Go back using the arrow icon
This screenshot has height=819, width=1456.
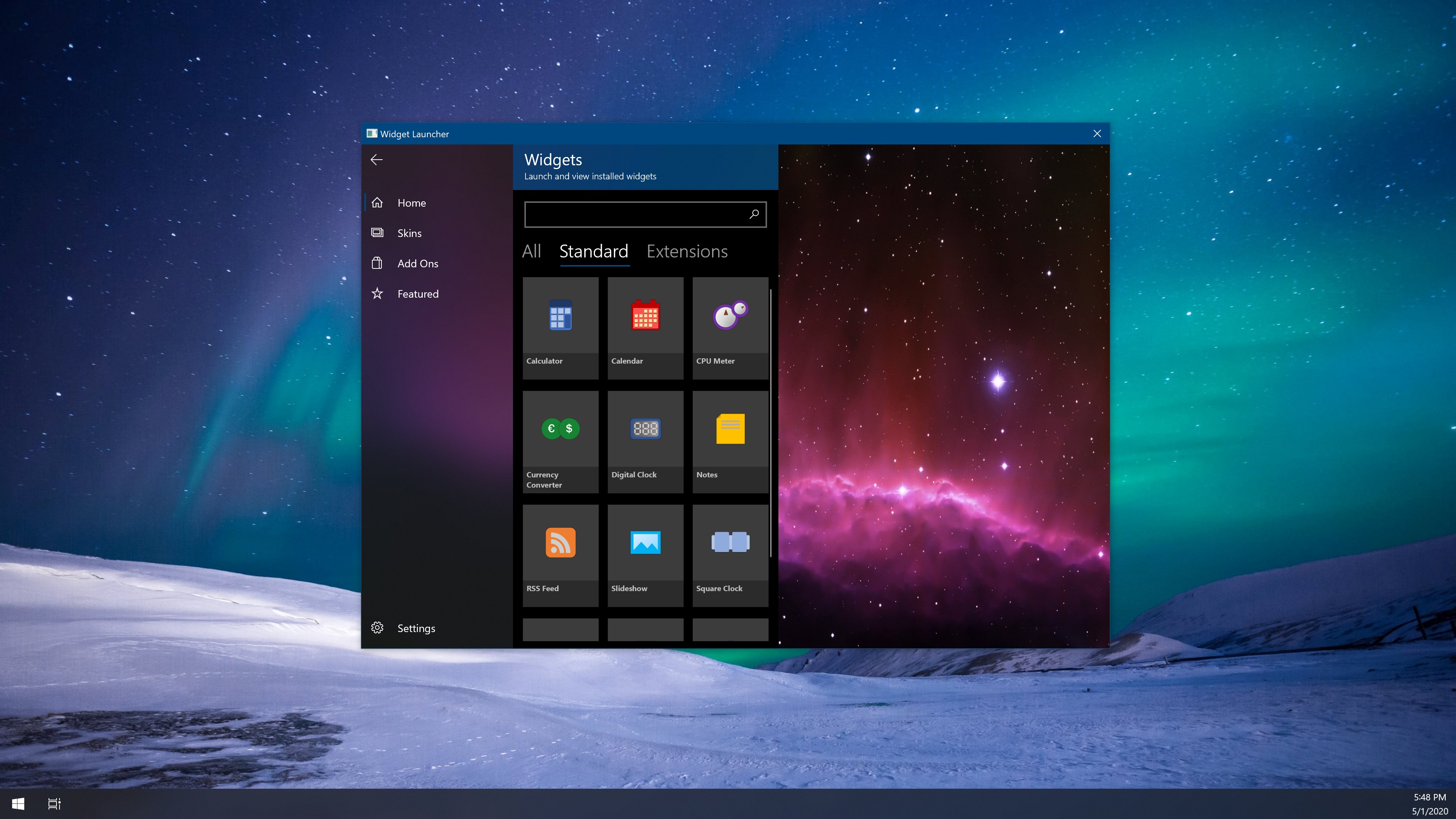[x=377, y=160]
